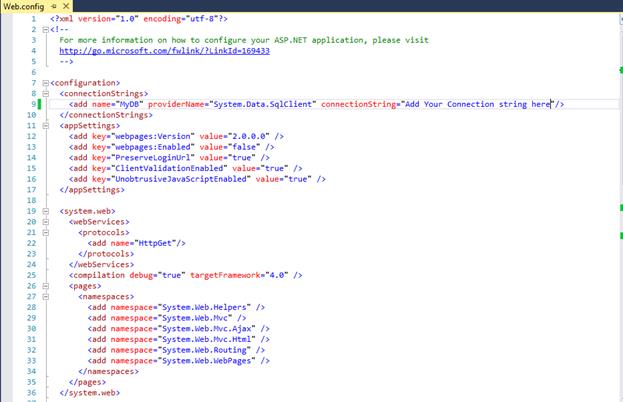This screenshot has width=623, height=402.
Task: Click the "System.Data.SqlClient" provider value
Action: coord(263,104)
